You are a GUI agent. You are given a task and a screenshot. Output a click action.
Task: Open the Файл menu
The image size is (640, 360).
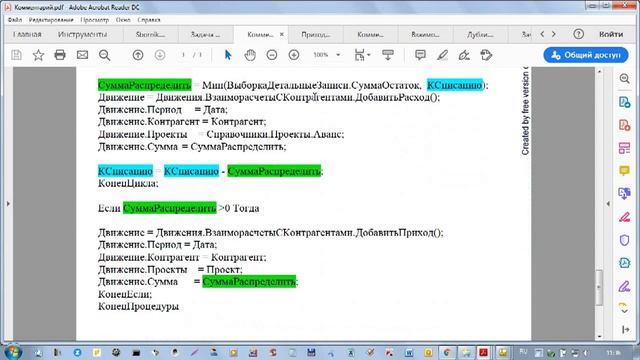(15, 20)
